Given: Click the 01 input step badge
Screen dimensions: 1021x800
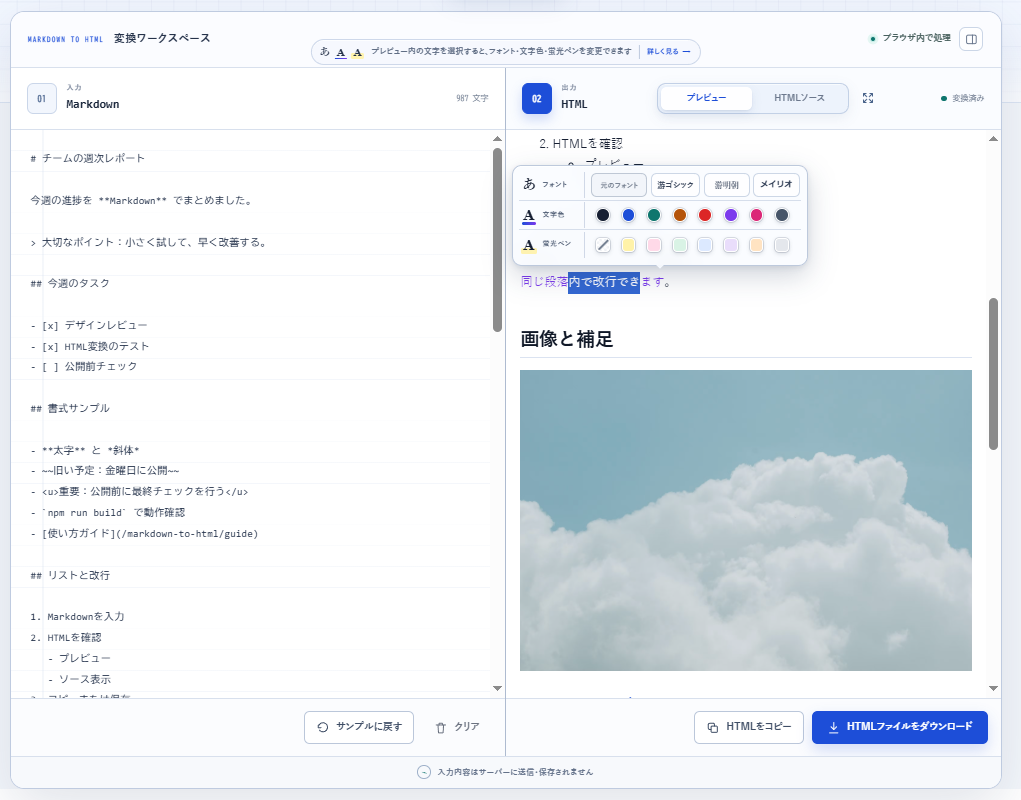Looking at the screenshot, I should click(42, 98).
